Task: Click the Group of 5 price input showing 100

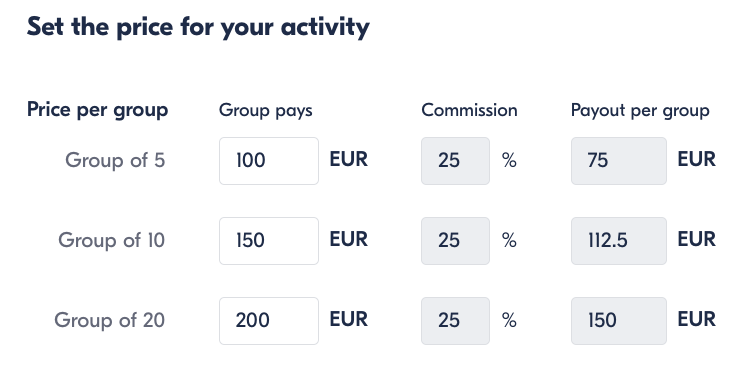Action: 269,161
